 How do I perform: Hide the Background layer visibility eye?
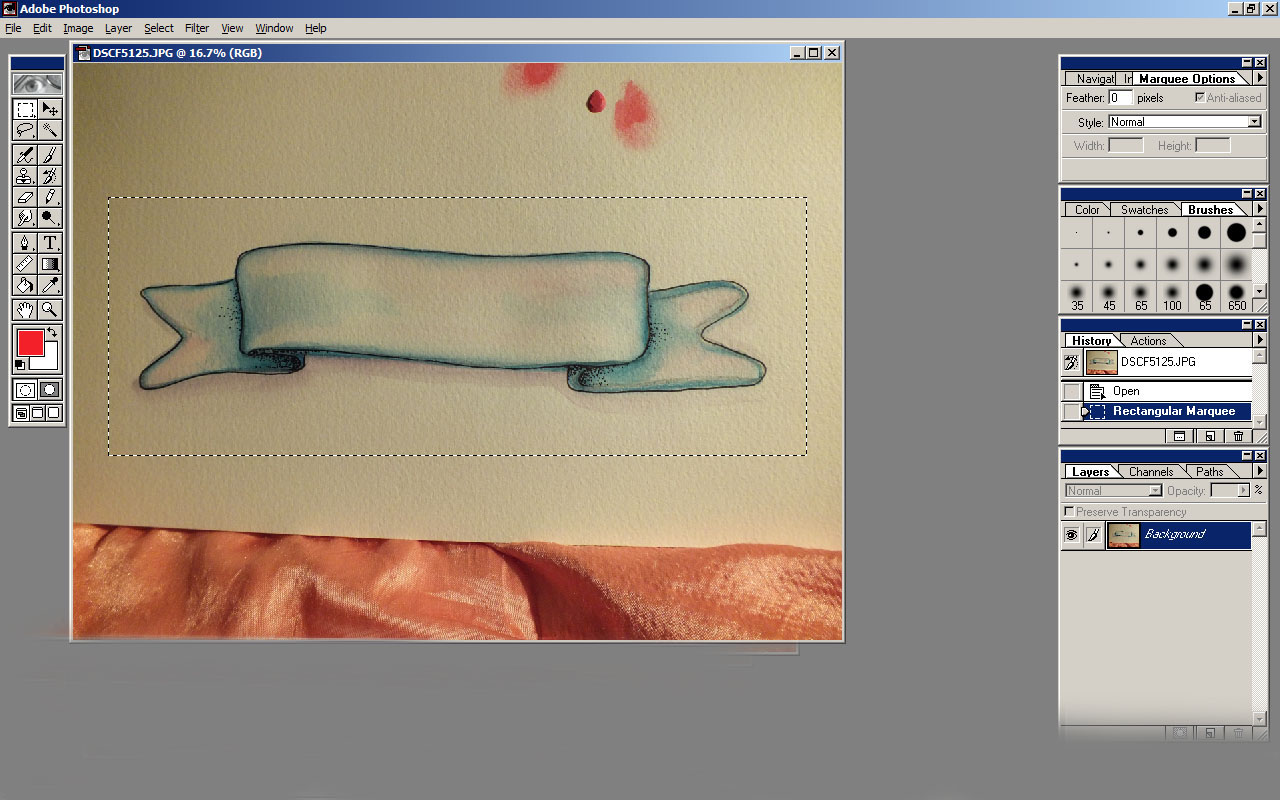pyautogui.click(x=1071, y=535)
